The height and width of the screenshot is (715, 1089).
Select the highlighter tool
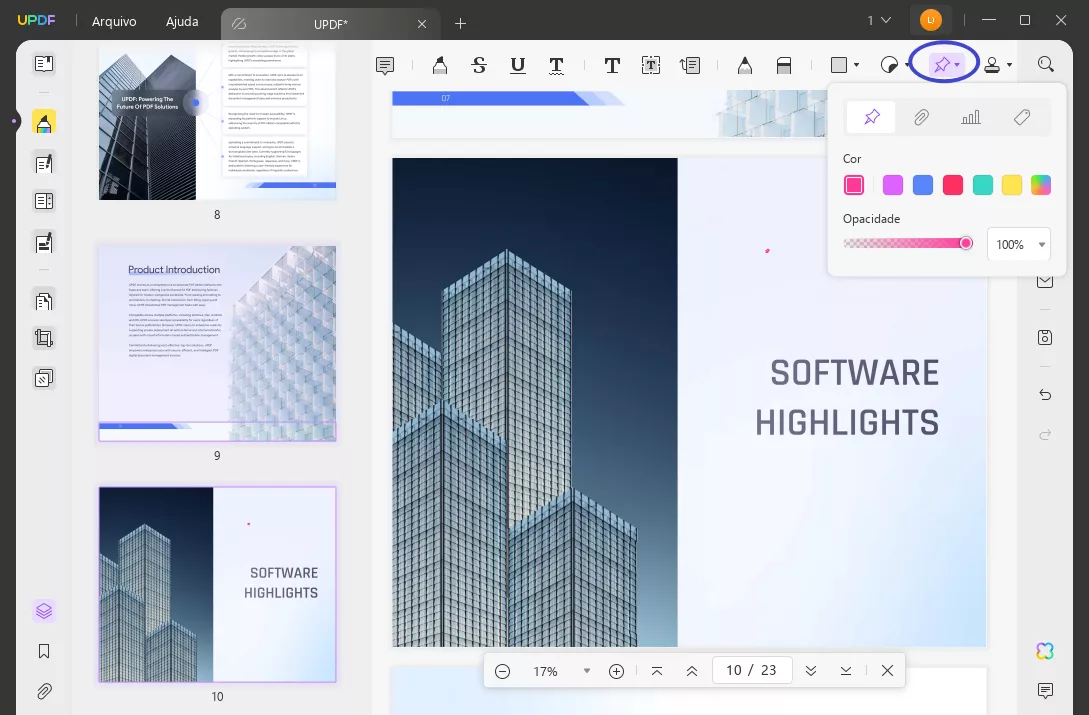point(440,65)
